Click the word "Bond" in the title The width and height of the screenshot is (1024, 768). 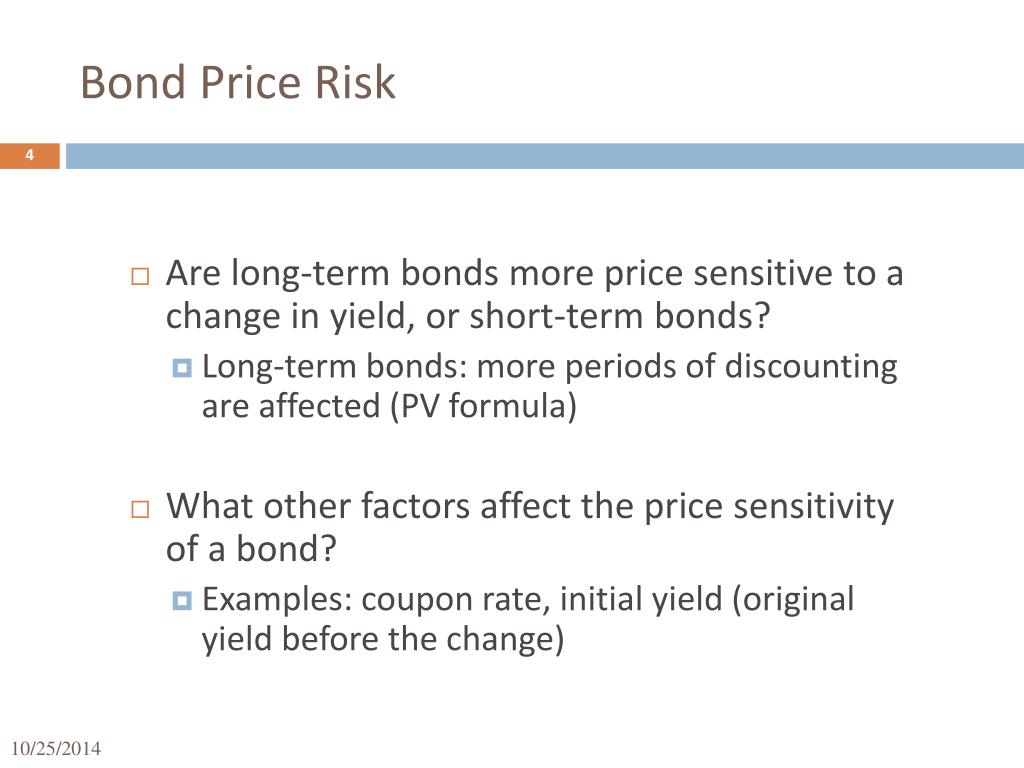pos(134,82)
